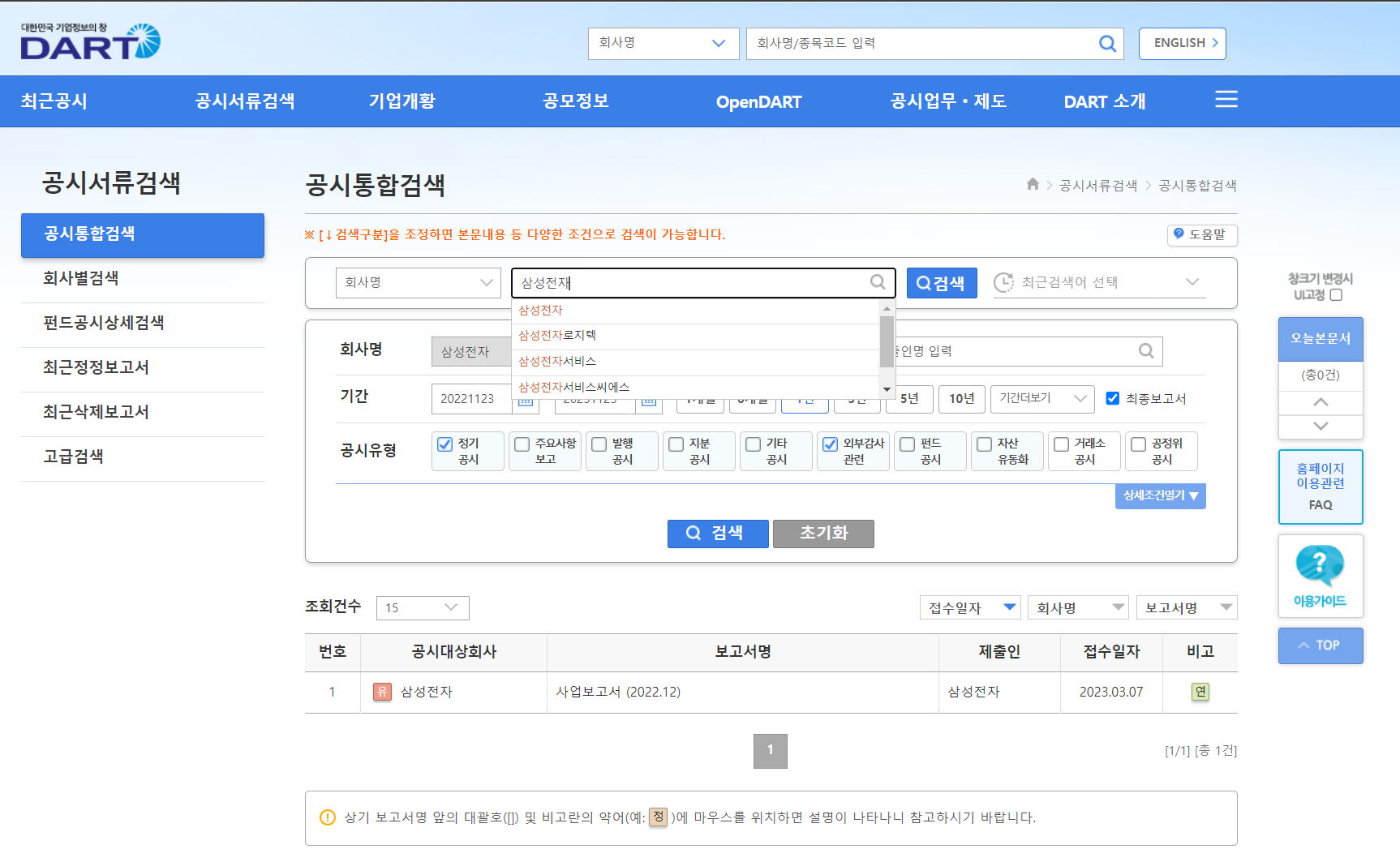Click the blue 검색 button next to the keyword field

(941, 283)
